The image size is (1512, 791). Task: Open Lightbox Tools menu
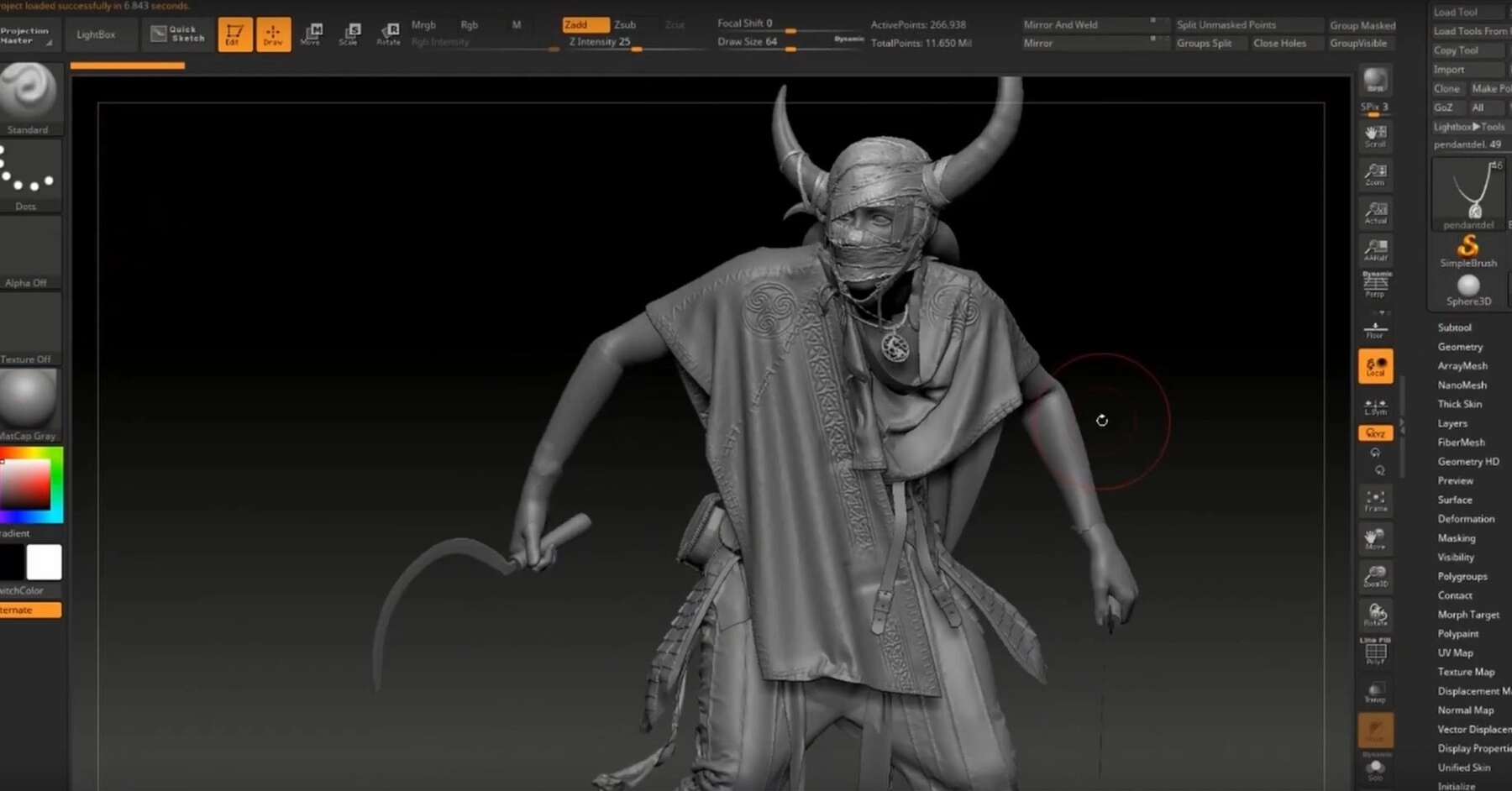coord(1468,127)
